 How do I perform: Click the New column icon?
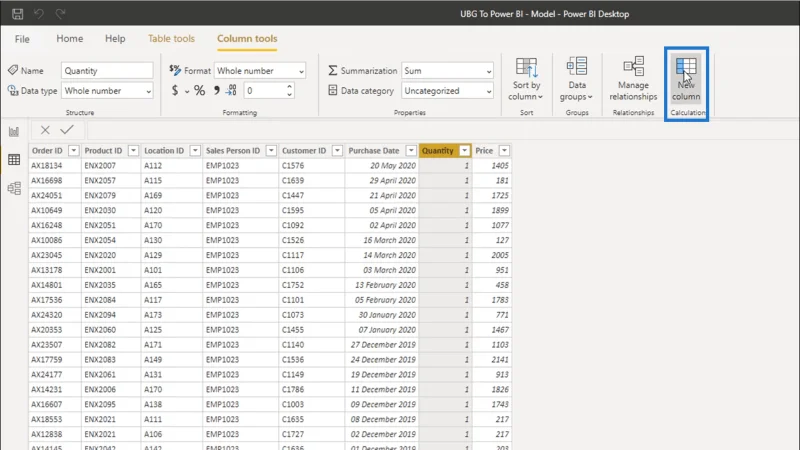click(x=686, y=79)
